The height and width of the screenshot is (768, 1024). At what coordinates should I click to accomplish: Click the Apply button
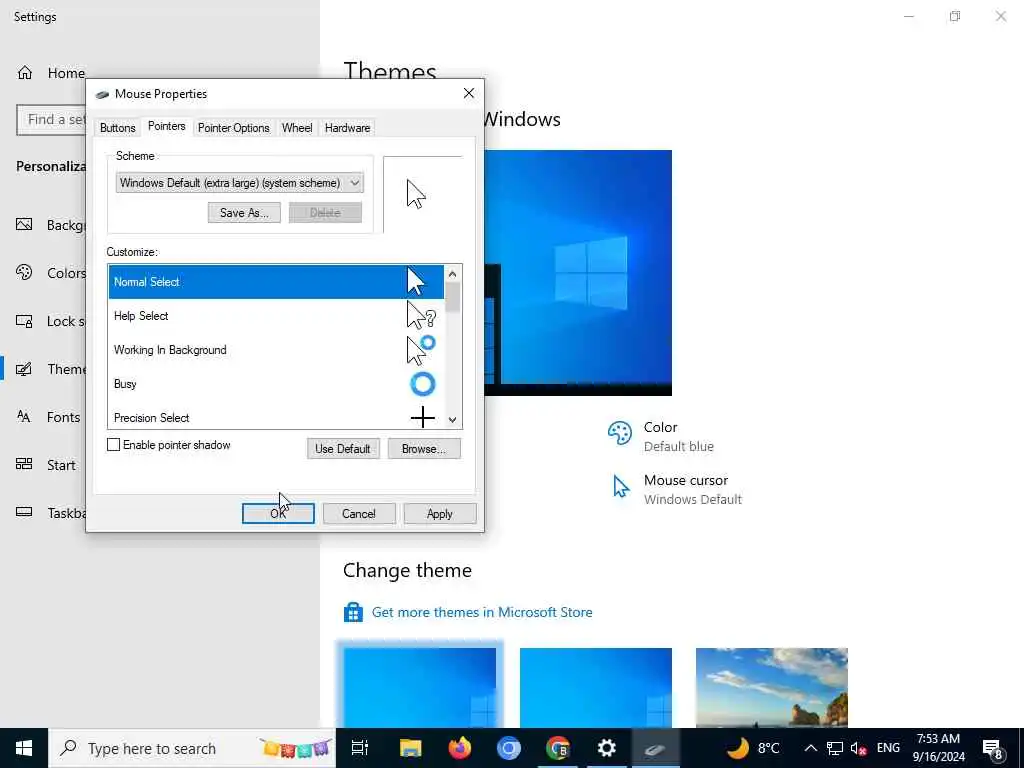440,514
